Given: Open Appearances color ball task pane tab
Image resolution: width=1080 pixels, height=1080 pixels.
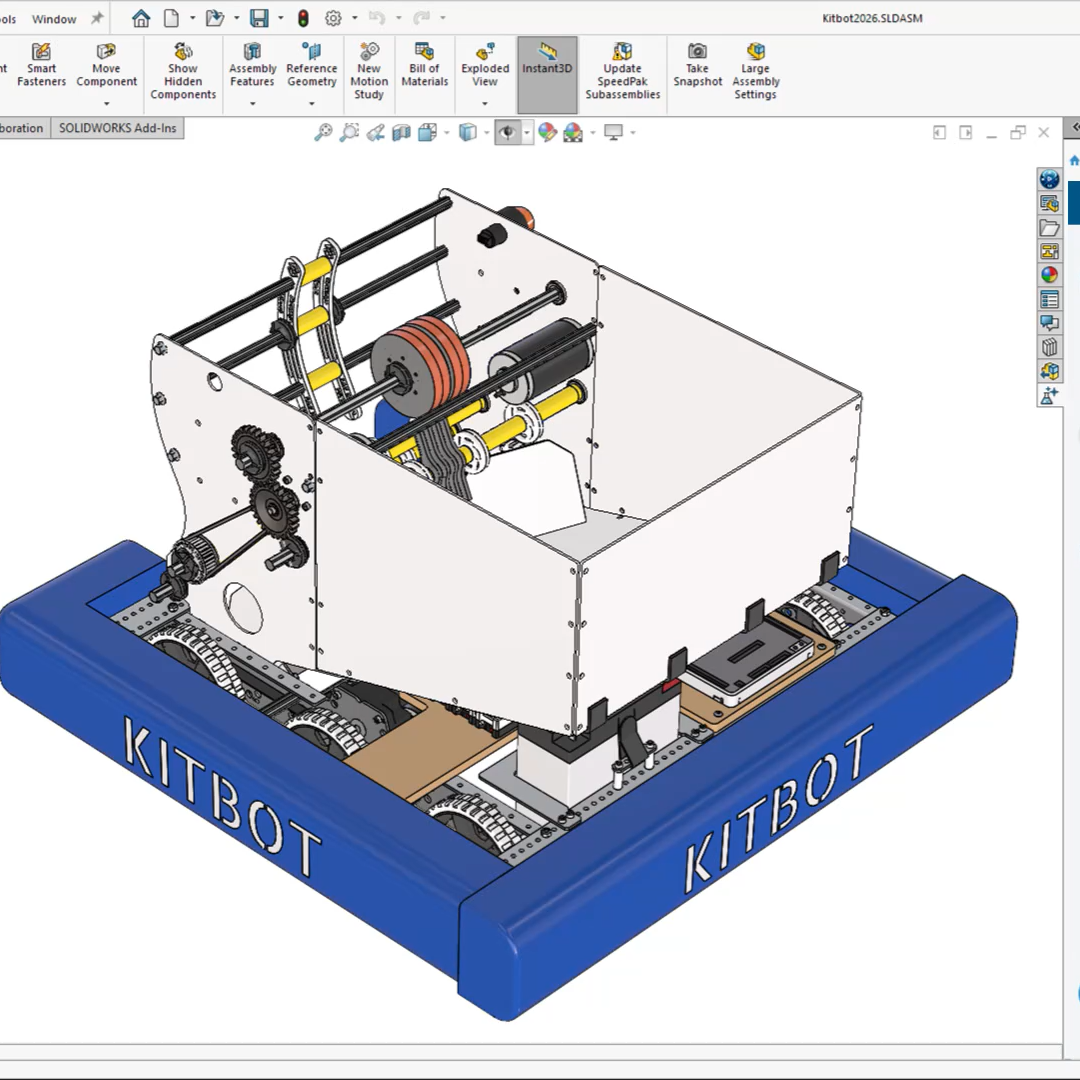Looking at the screenshot, I should pos(1049,276).
